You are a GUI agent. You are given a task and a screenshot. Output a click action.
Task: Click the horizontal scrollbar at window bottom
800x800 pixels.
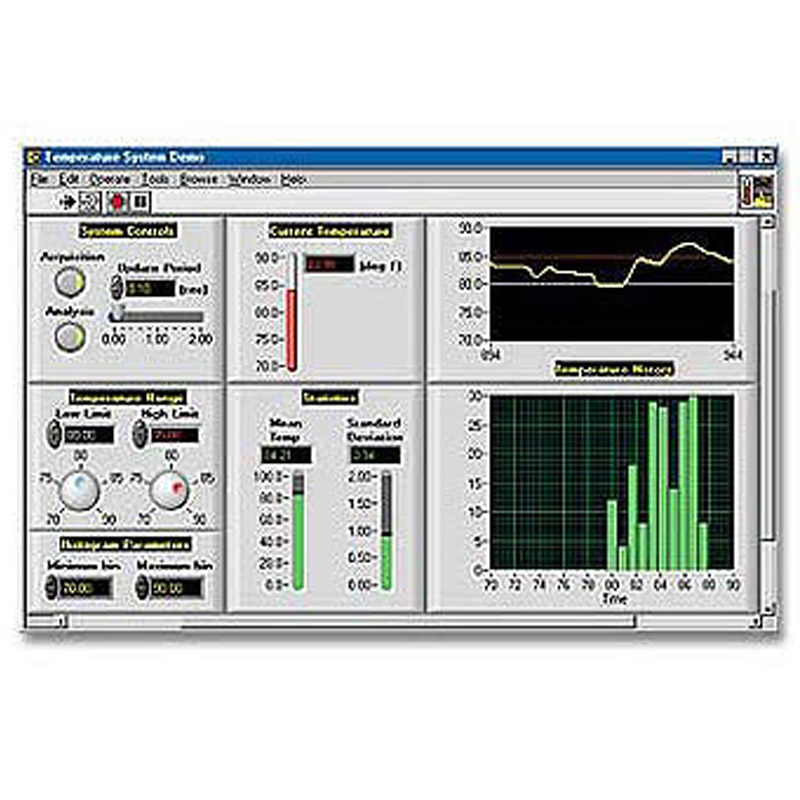coord(350,622)
